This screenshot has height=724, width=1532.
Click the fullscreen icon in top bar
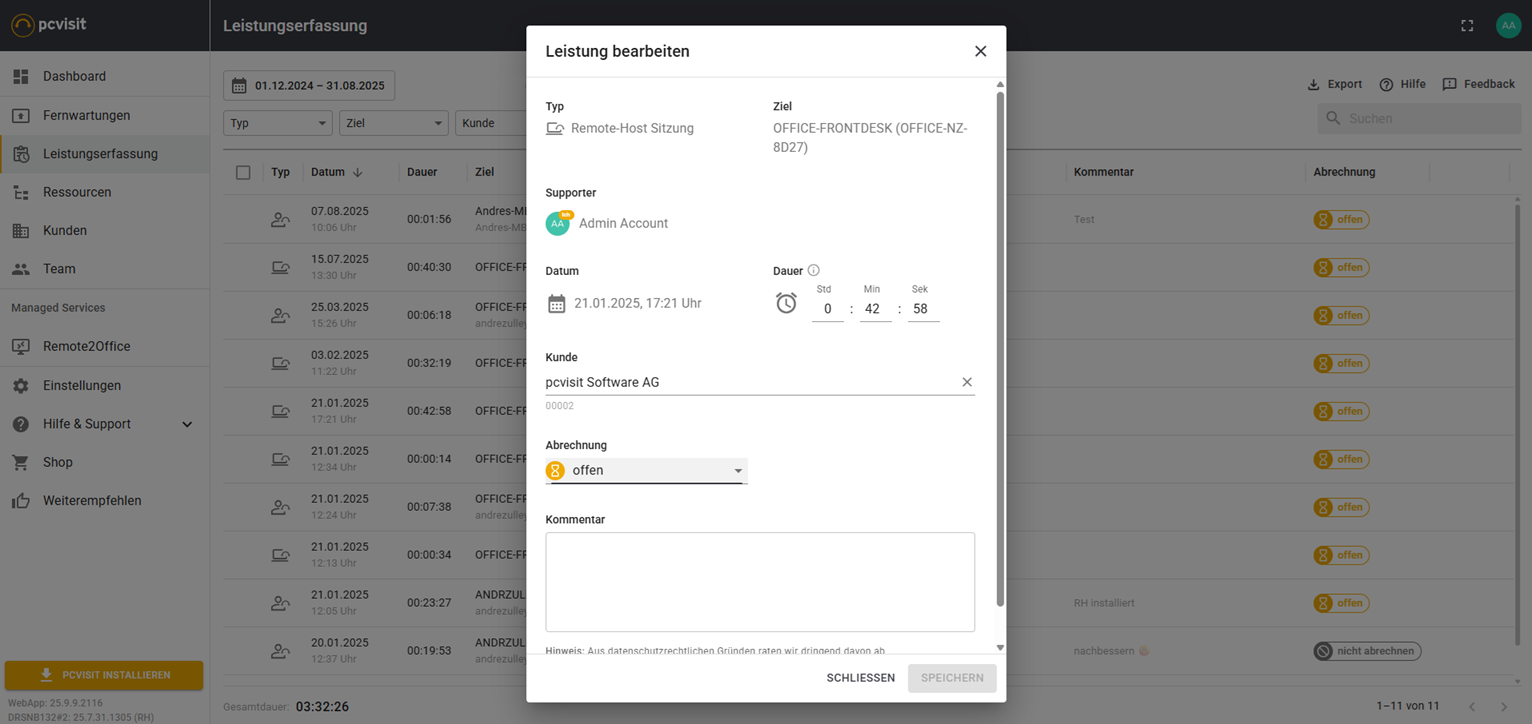point(1467,26)
